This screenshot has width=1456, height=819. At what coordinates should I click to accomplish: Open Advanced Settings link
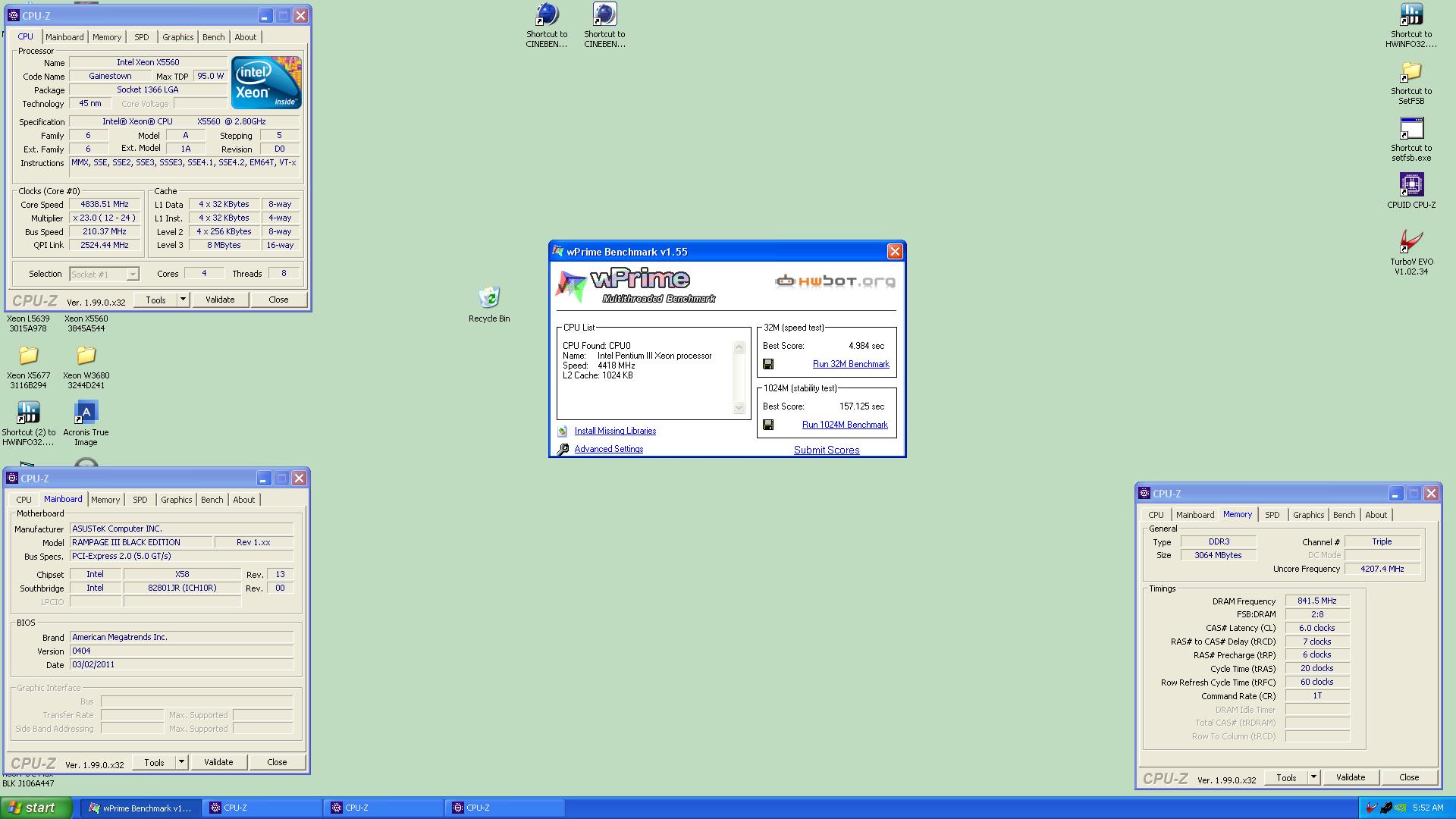coord(608,449)
